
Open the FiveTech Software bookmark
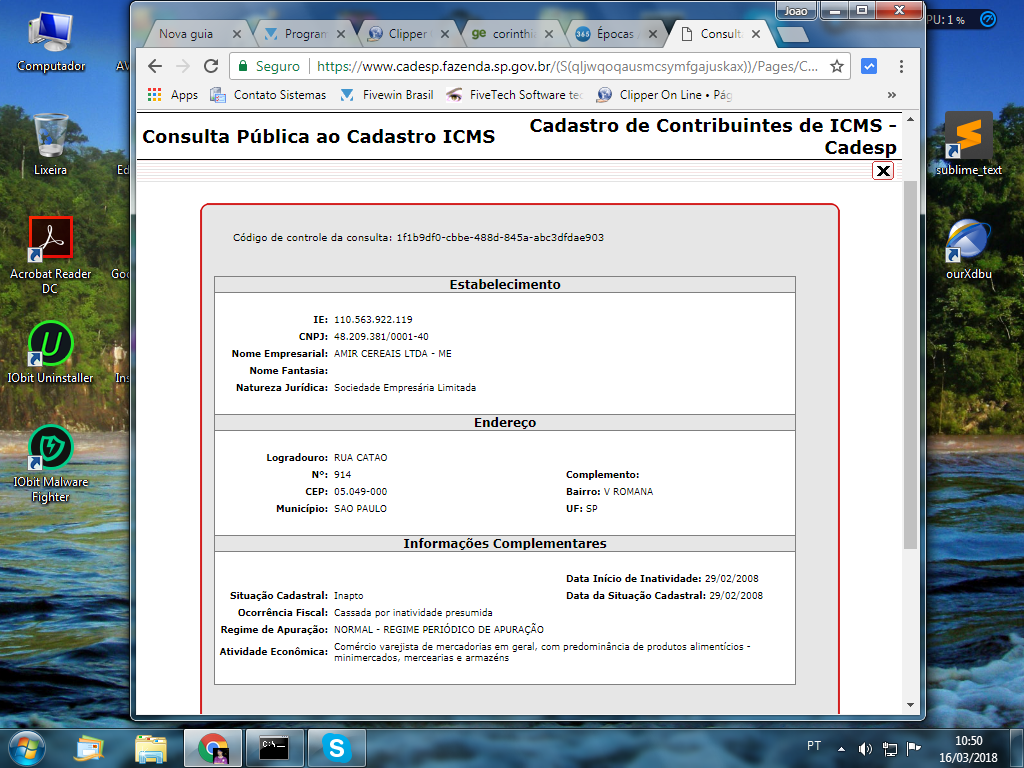click(x=514, y=95)
